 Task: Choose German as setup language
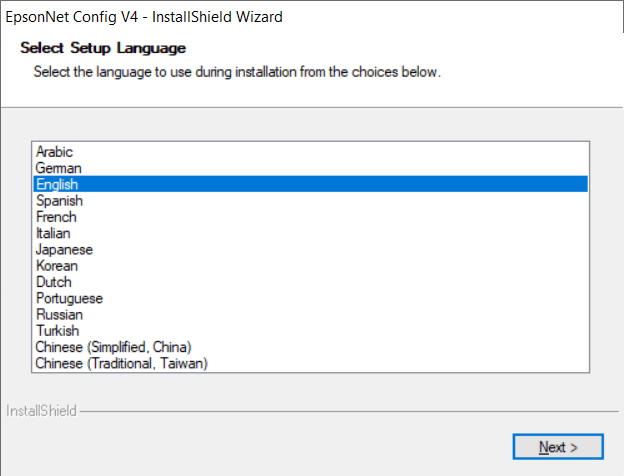(58, 168)
